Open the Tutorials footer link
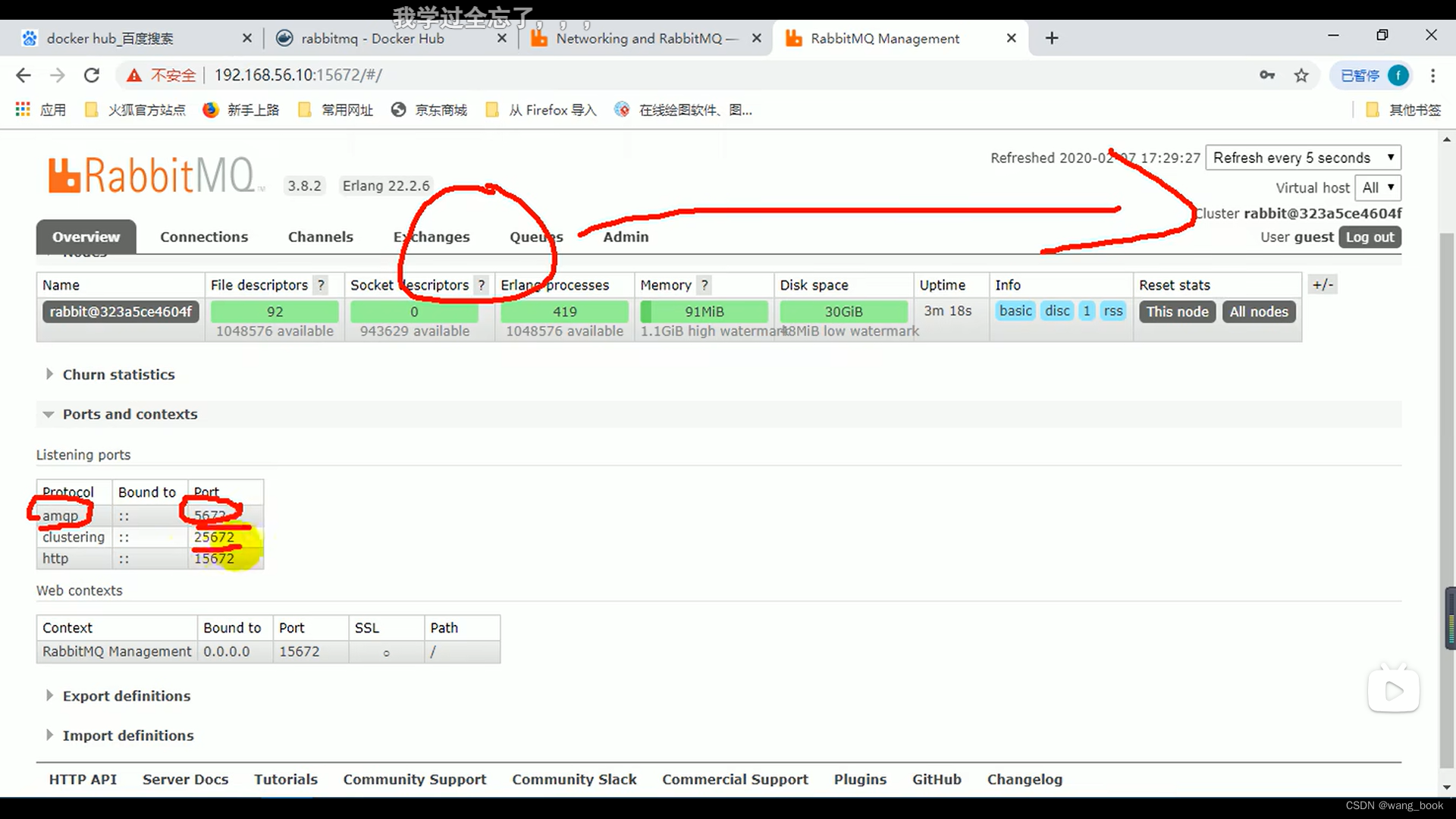The width and height of the screenshot is (1456, 819). 285,780
